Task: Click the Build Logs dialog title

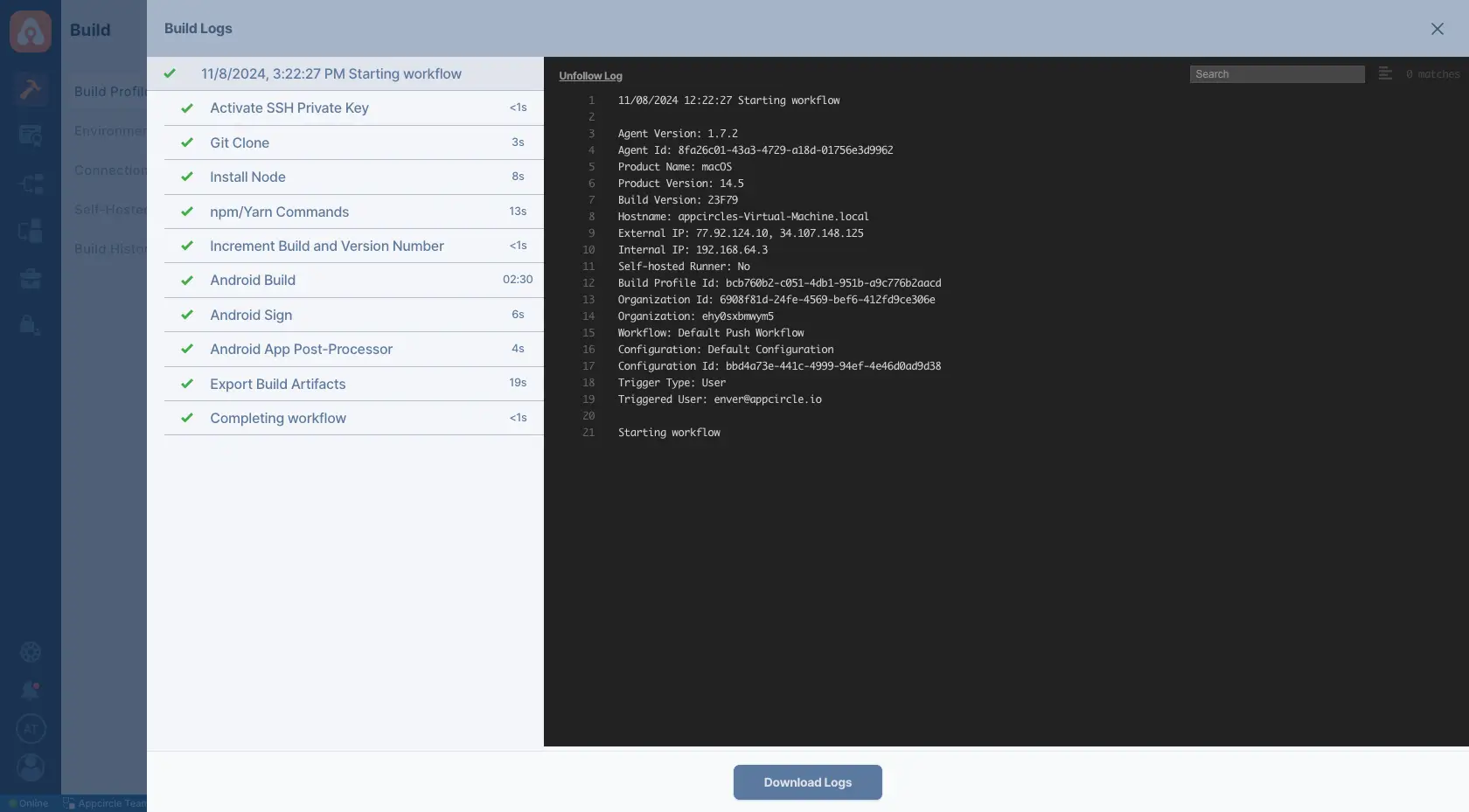Action: [198, 29]
